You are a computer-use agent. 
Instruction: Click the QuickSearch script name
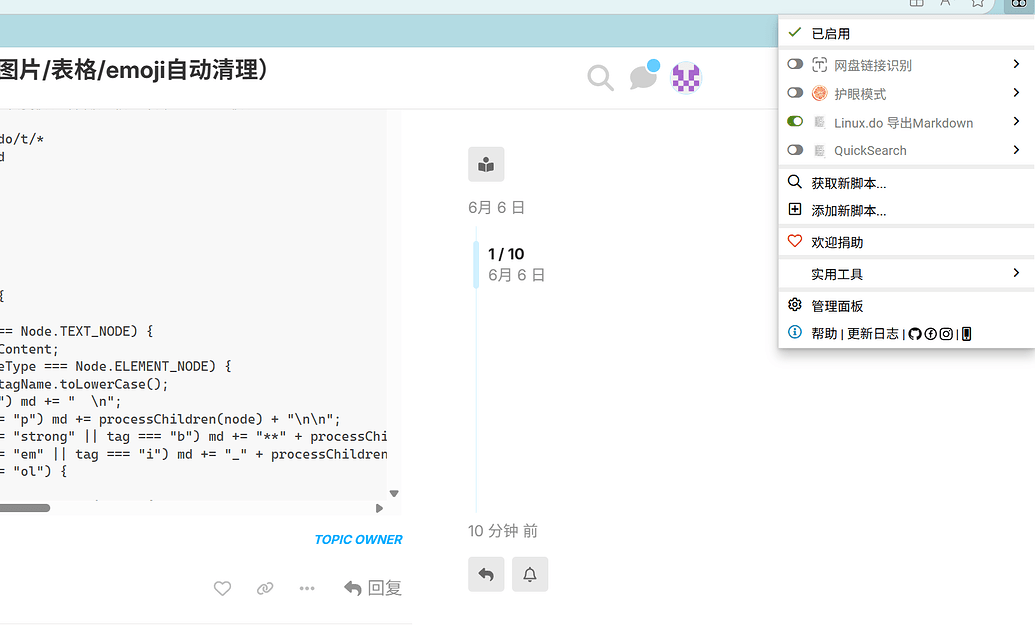870,151
